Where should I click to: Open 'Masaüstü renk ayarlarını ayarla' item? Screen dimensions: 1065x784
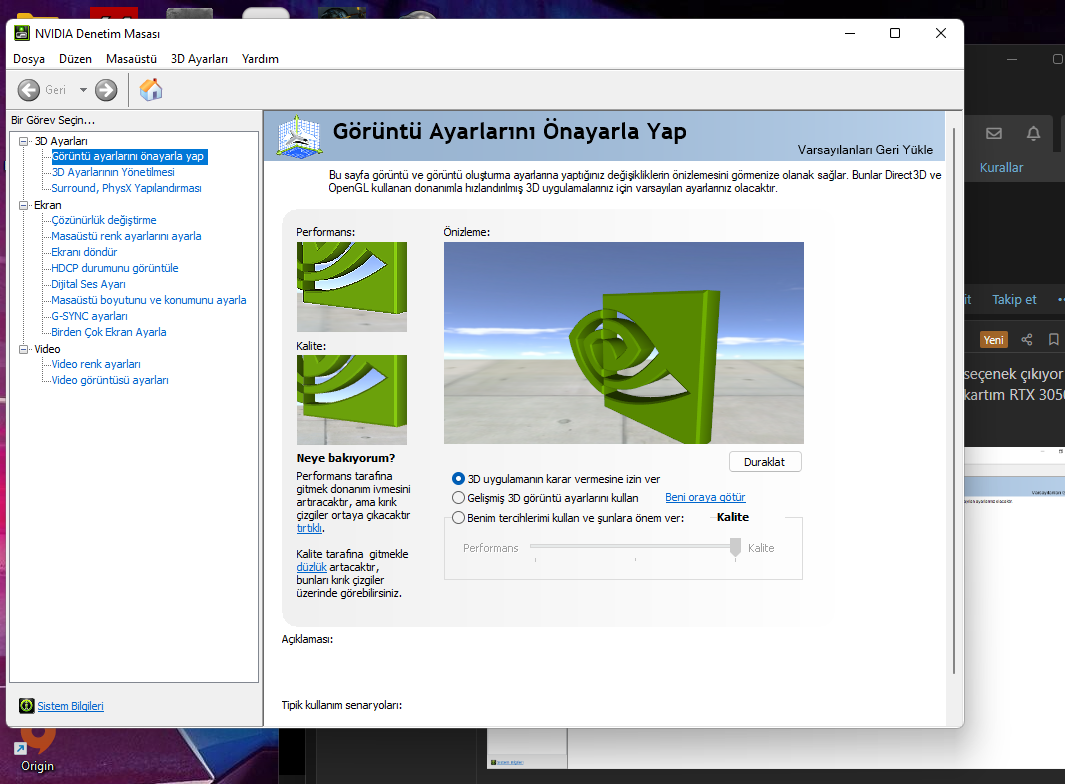point(126,236)
